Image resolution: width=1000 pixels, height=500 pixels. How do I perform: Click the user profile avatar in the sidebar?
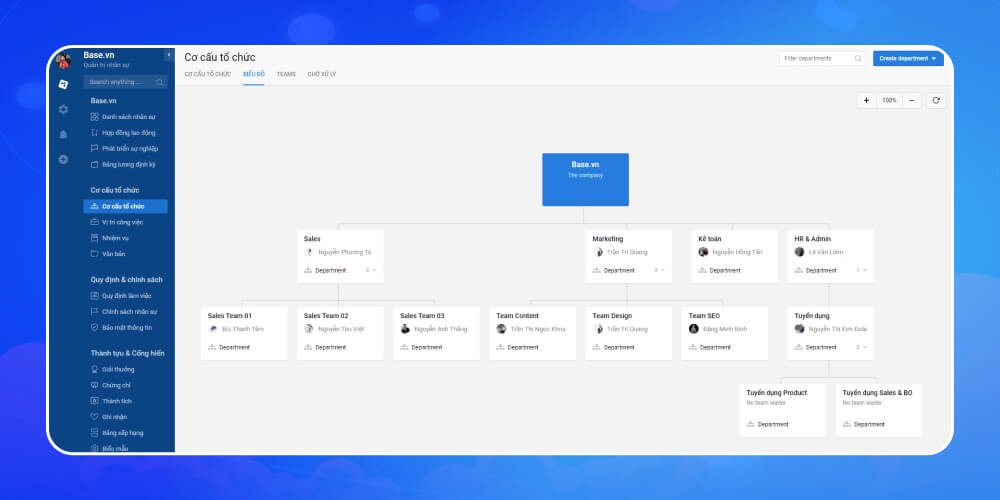click(x=63, y=61)
